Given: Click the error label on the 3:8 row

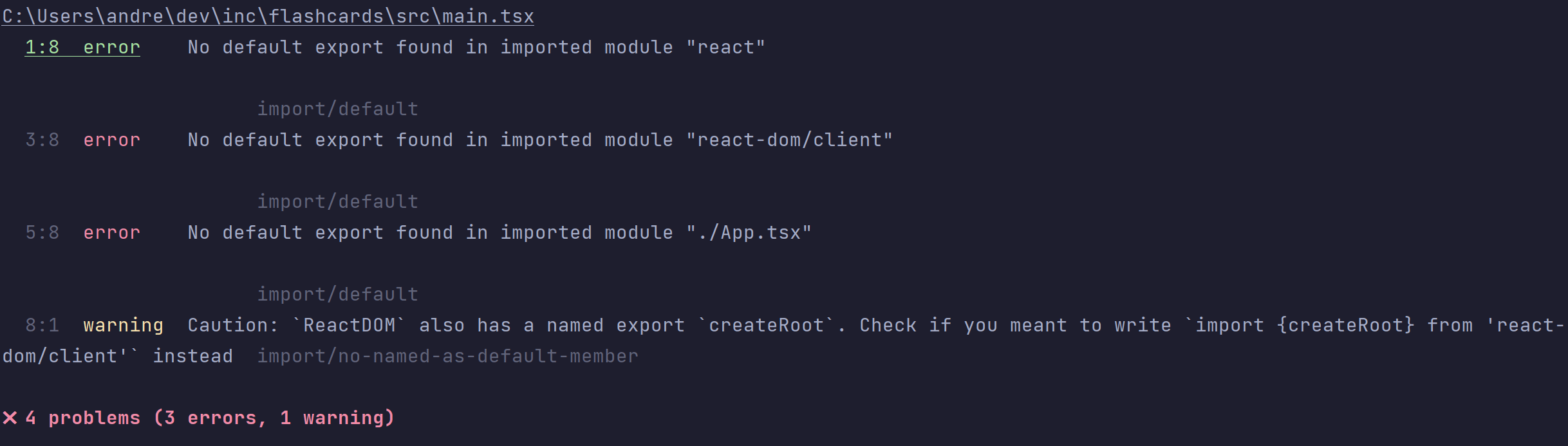Looking at the screenshot, I should pyautogui.click(x=111, y=140).
